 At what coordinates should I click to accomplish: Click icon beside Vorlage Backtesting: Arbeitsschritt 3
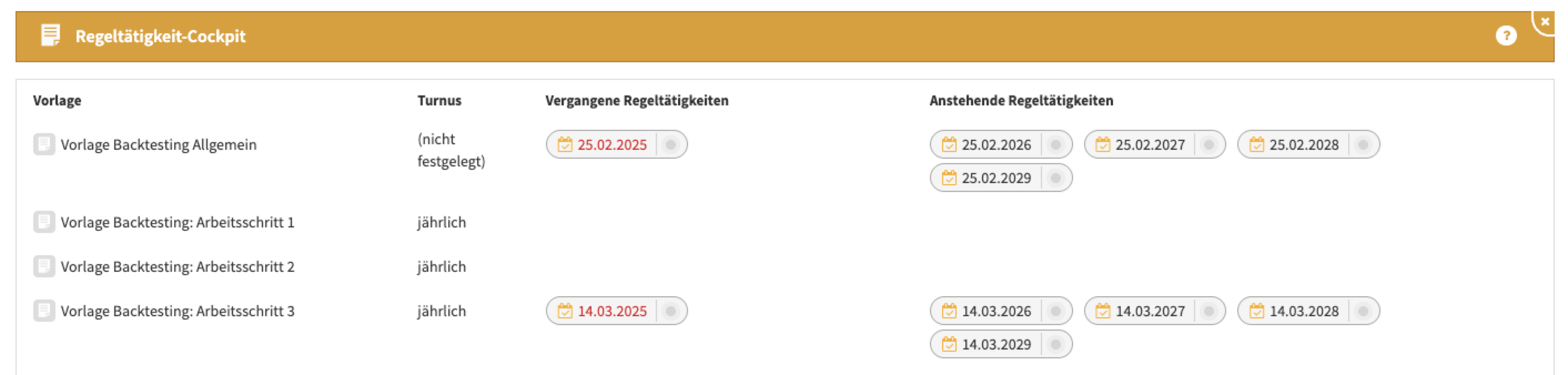pos(44,311)
